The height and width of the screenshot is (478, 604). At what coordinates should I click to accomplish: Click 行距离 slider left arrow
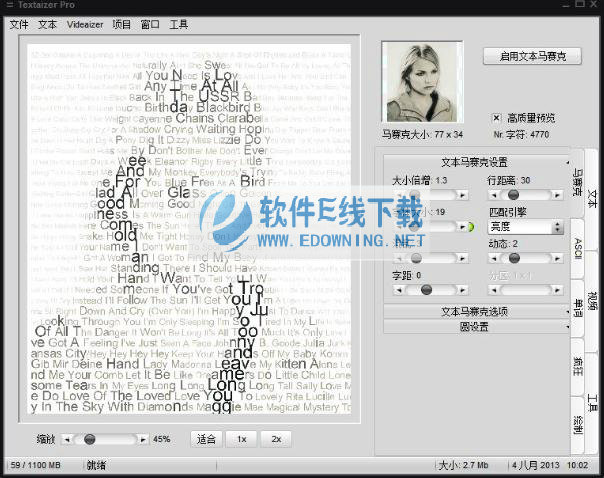click(494, 195)
